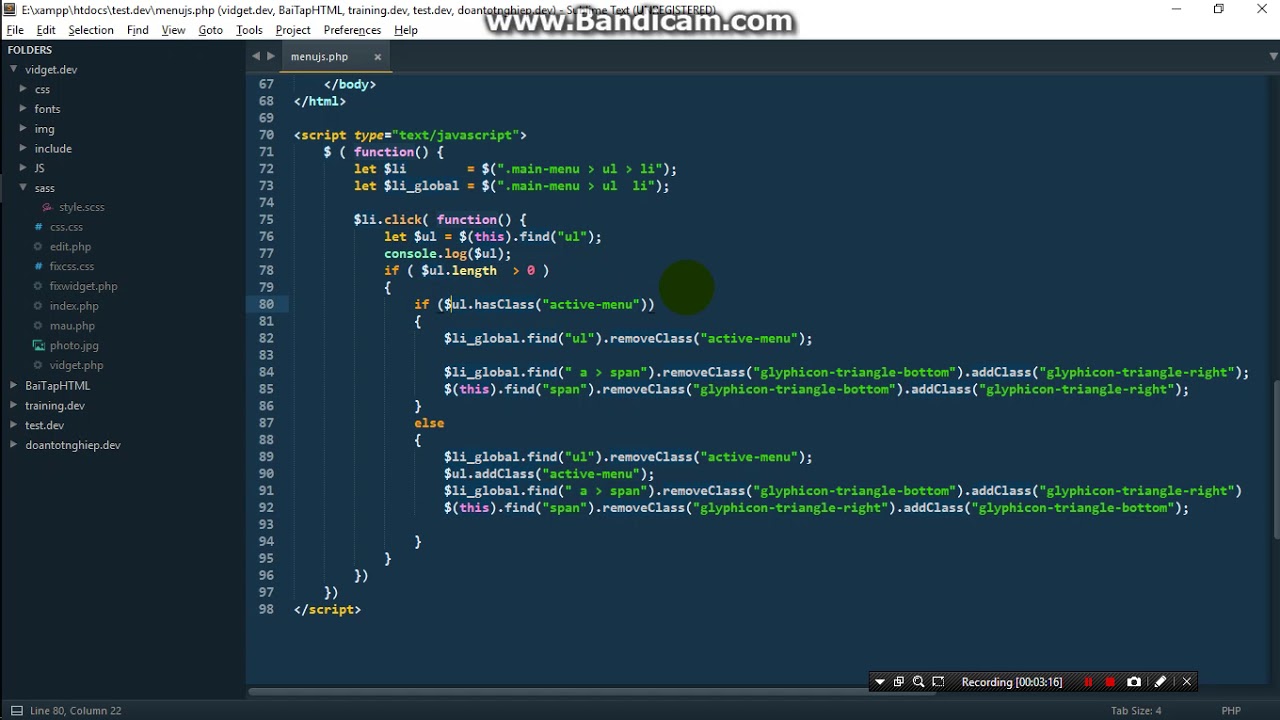Open edit.php file in sidebar

(70, 247)
